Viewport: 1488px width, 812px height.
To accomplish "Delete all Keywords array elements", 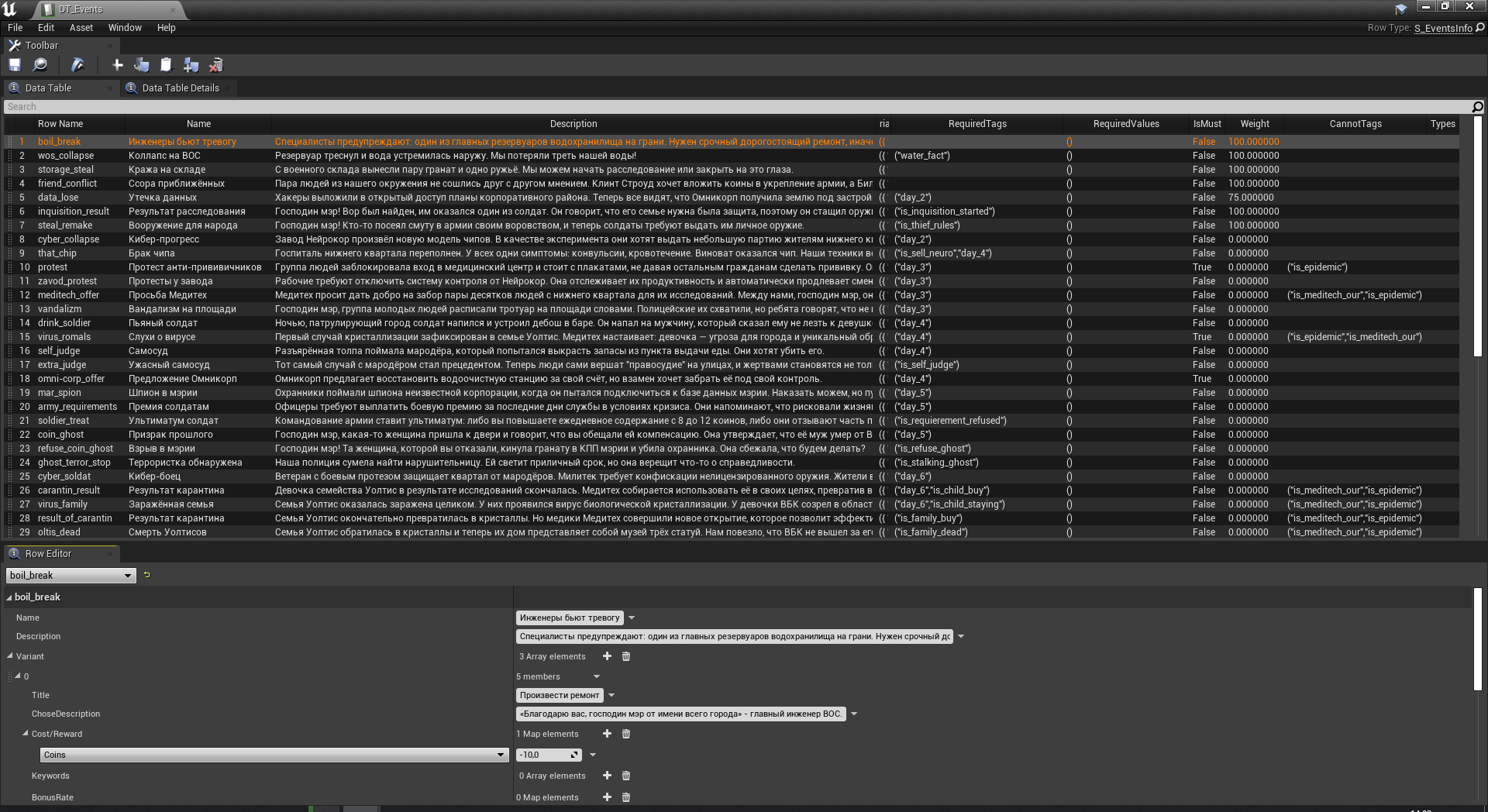I will 626,776.
